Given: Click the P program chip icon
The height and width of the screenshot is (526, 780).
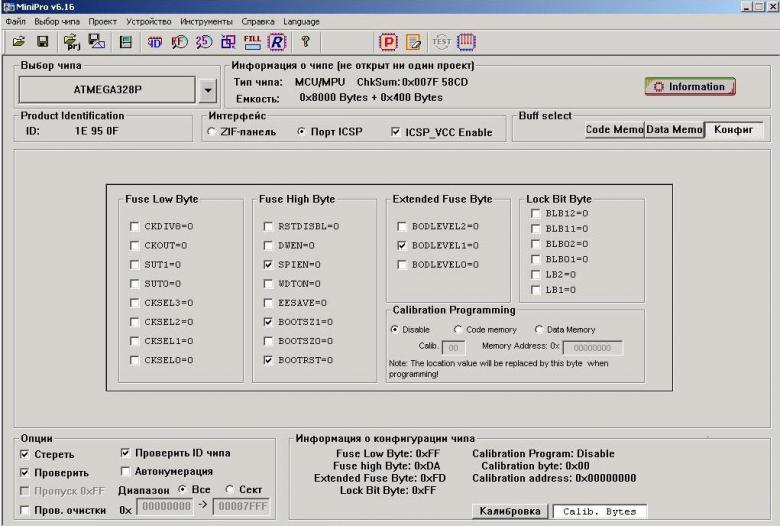Looking at the screenshot, I should [x=388, y=42].
